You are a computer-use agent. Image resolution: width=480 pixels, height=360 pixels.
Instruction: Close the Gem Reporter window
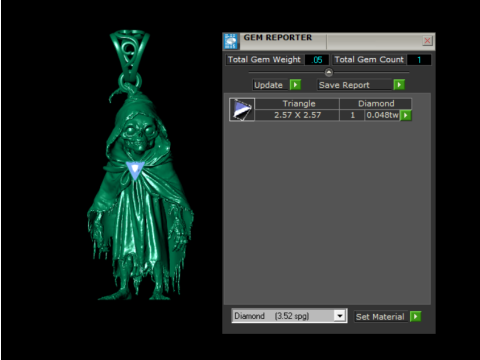tap(427, 41)
